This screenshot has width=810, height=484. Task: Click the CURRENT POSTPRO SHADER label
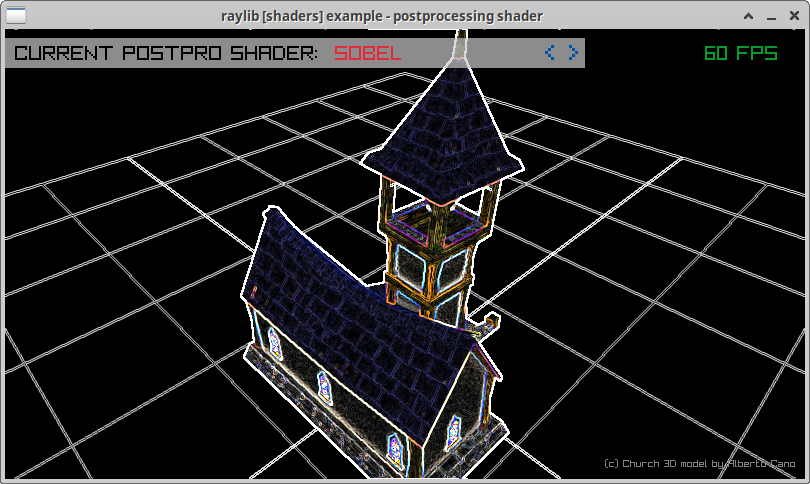166,53
